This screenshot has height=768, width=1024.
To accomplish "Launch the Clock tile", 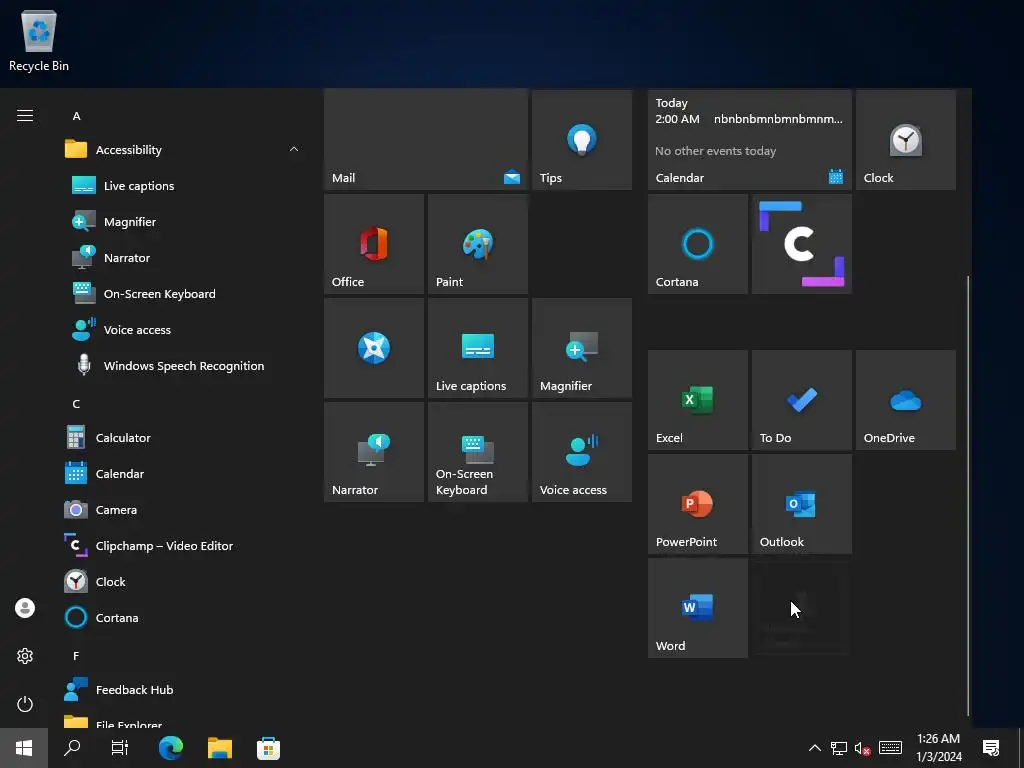I will [x=906, y=140].
